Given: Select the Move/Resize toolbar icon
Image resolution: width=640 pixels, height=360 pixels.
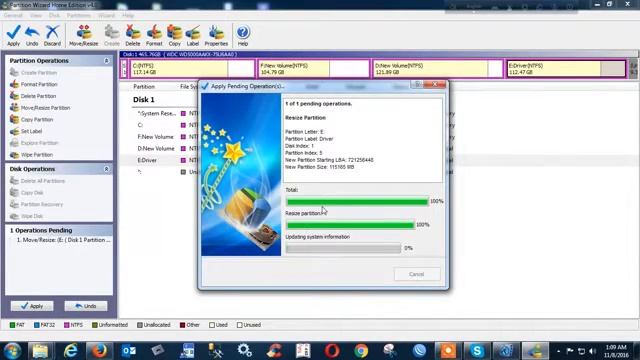Looking at the screenshot, I should (84, 35).
